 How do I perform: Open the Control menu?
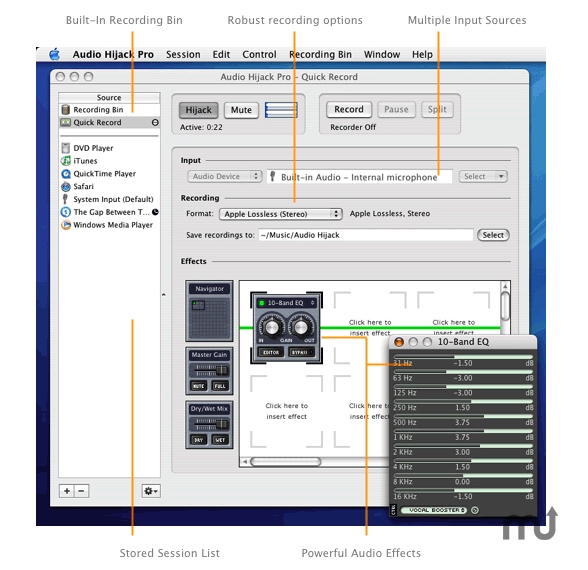click(259, 54)
